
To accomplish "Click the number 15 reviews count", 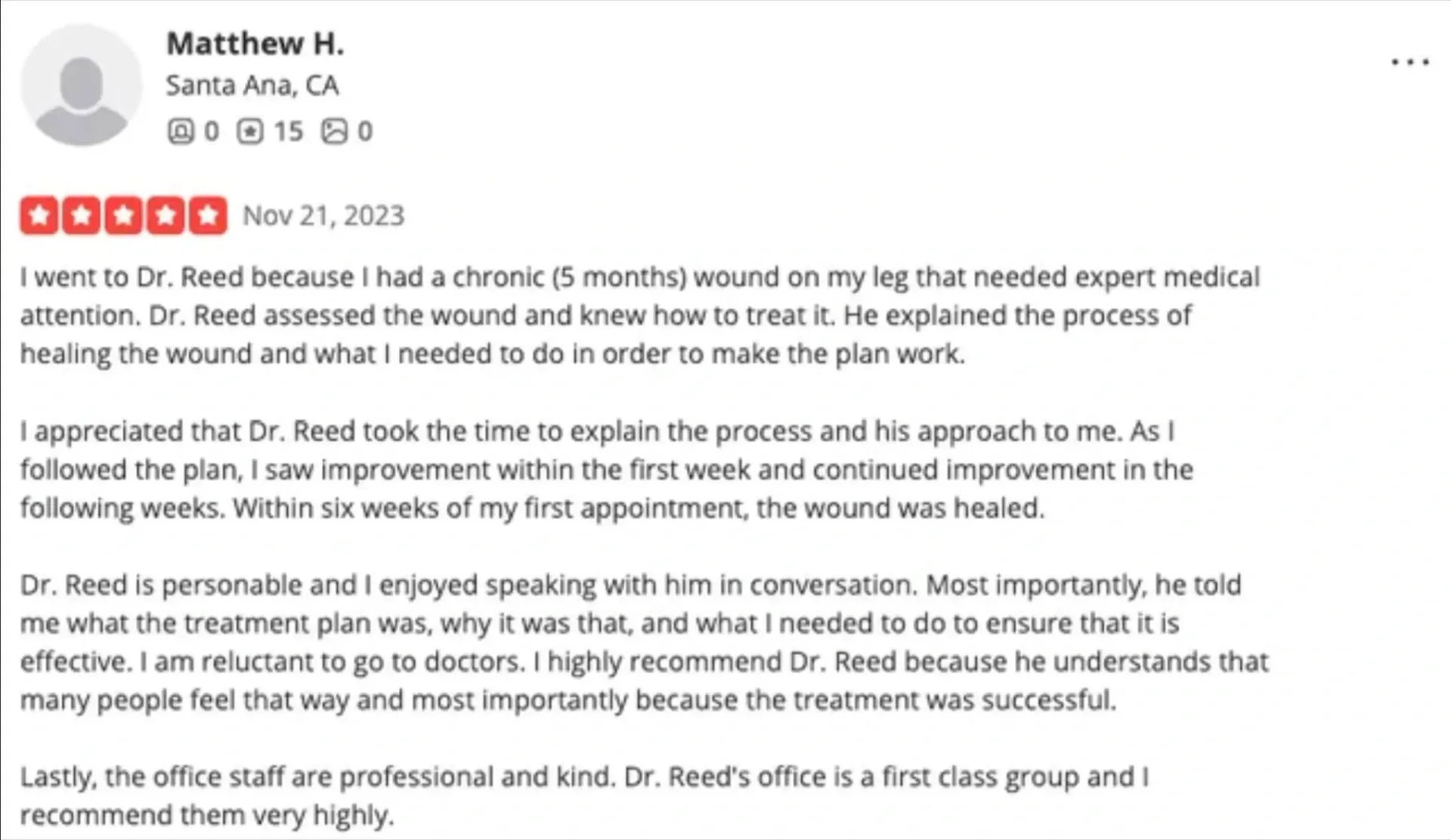I will (288, 131).
